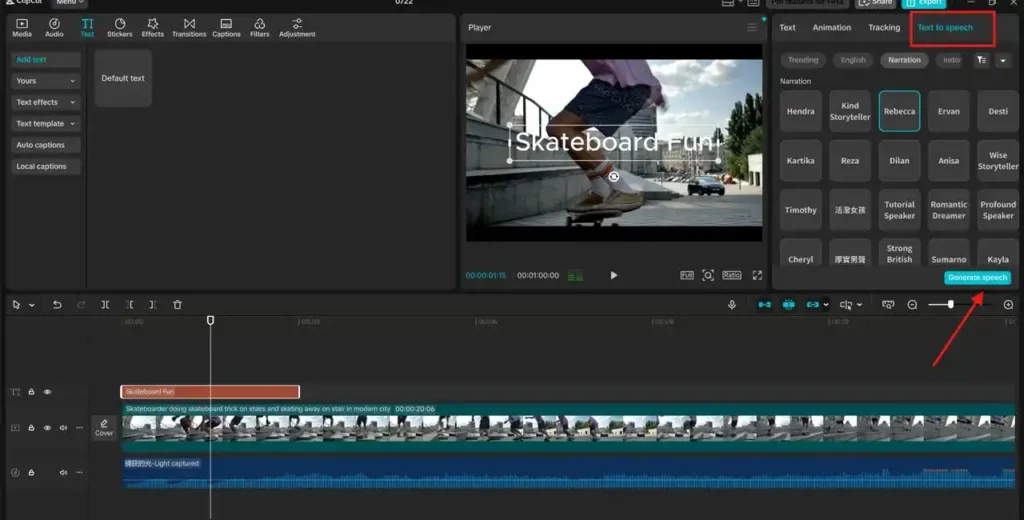Select the Skateboard Fun text clip
The width and height of the screenshot is (1024, 520).
(210, 392)
